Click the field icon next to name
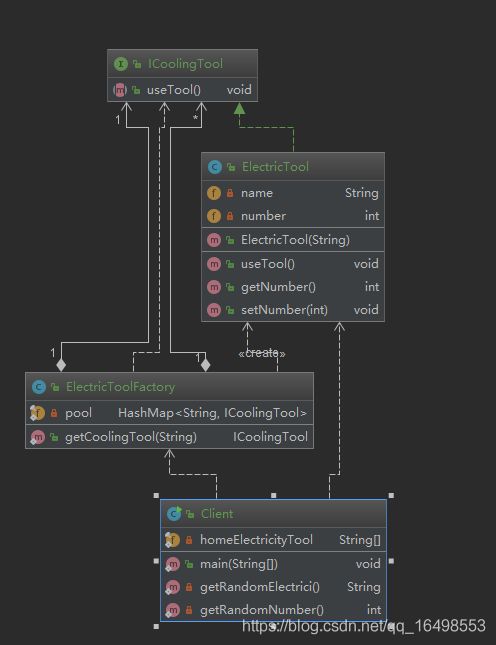The width and height of the screenshot is (496, 645). coord(214,193)
